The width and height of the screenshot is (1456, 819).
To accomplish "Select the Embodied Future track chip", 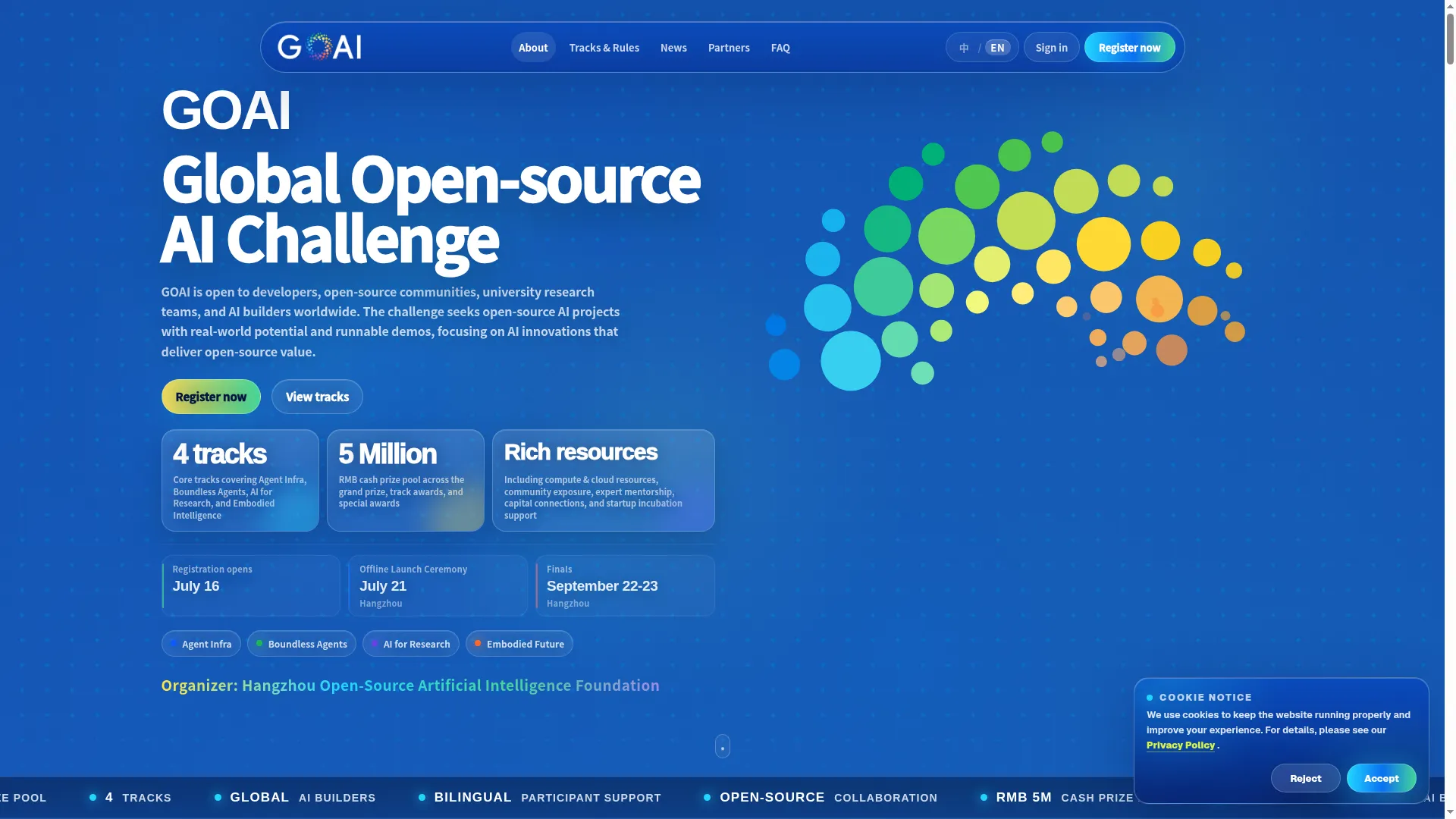I will (x=519, y=644).
